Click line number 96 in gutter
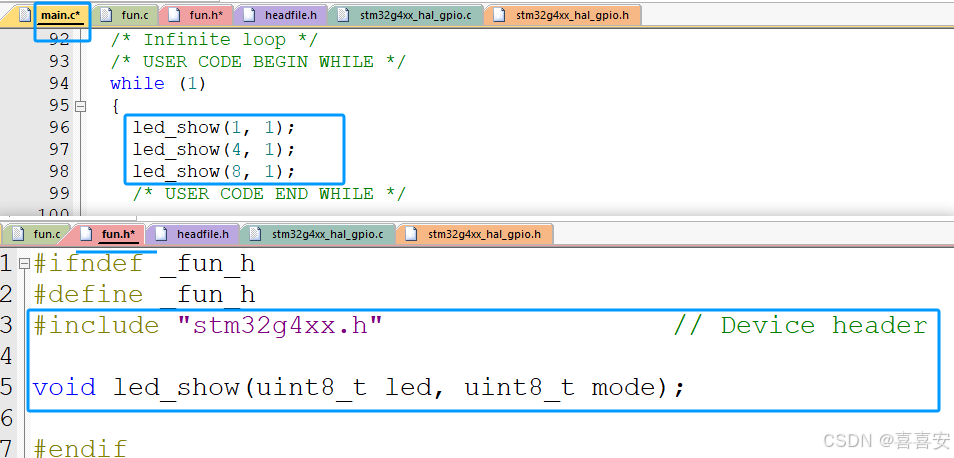 coord(59,128)
